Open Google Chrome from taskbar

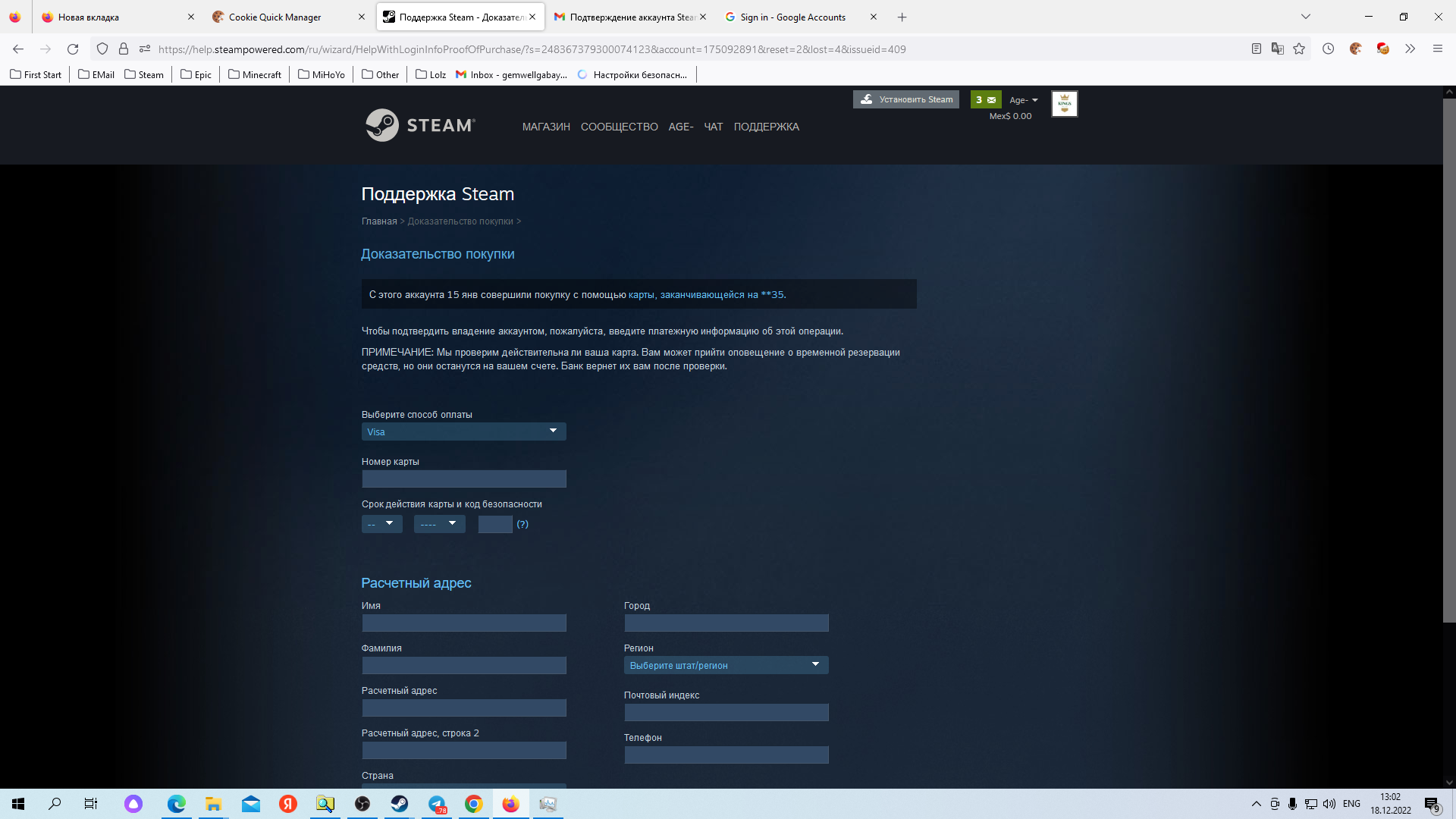coord(474,804)
